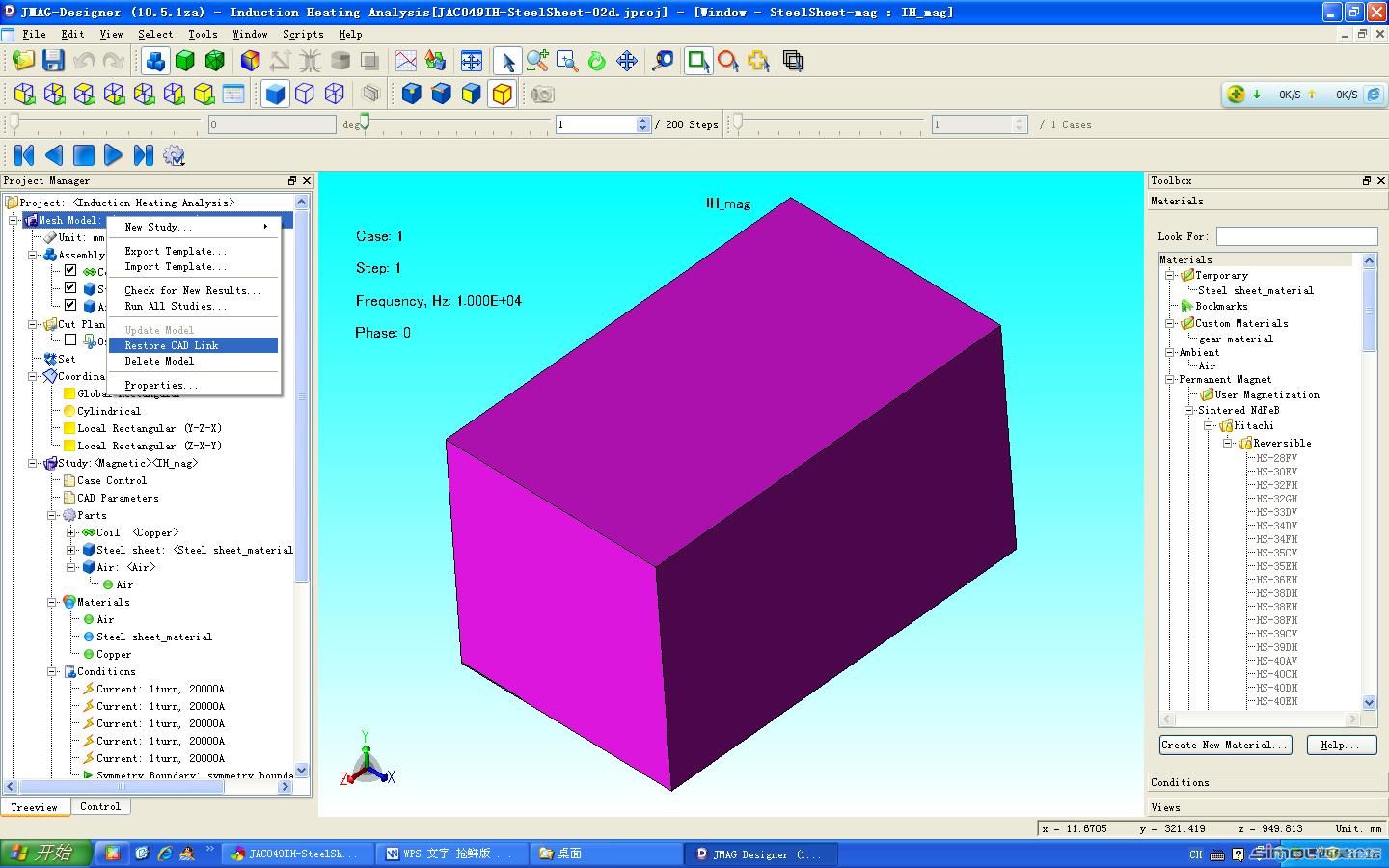This screenshot has height=868, width=1389.
Task: Select the arrow pointer tool
Action: point(506,61)
